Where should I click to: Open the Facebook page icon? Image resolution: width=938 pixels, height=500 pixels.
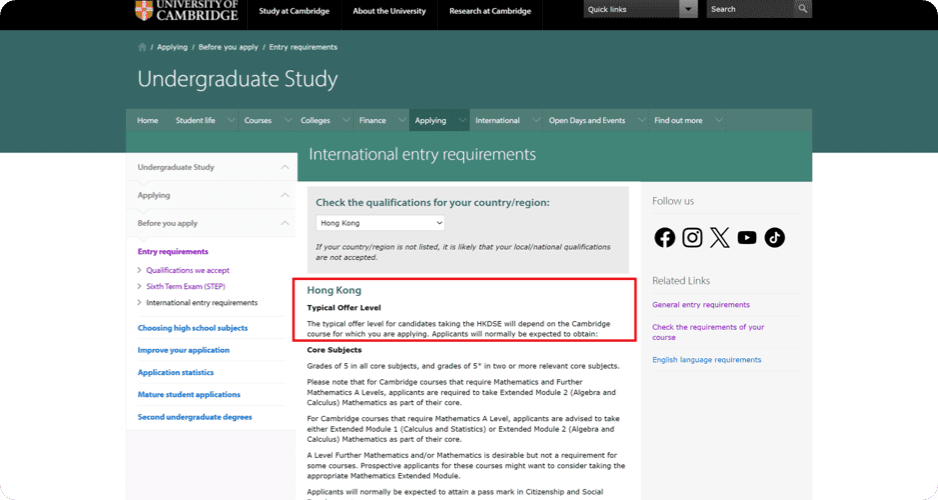[664, 237]
